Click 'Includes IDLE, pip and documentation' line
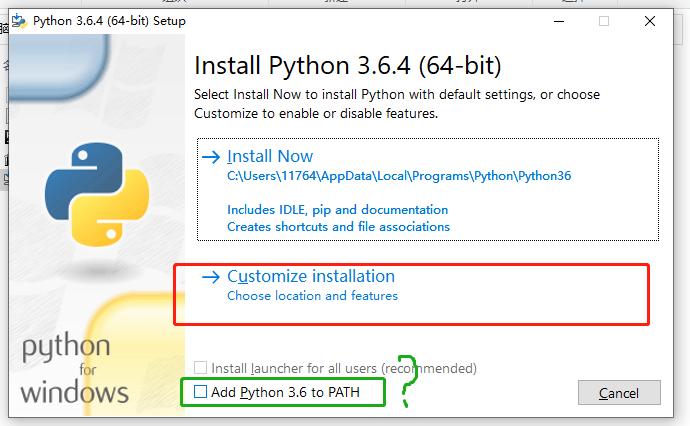690x426 pixels. click(338, 210)
